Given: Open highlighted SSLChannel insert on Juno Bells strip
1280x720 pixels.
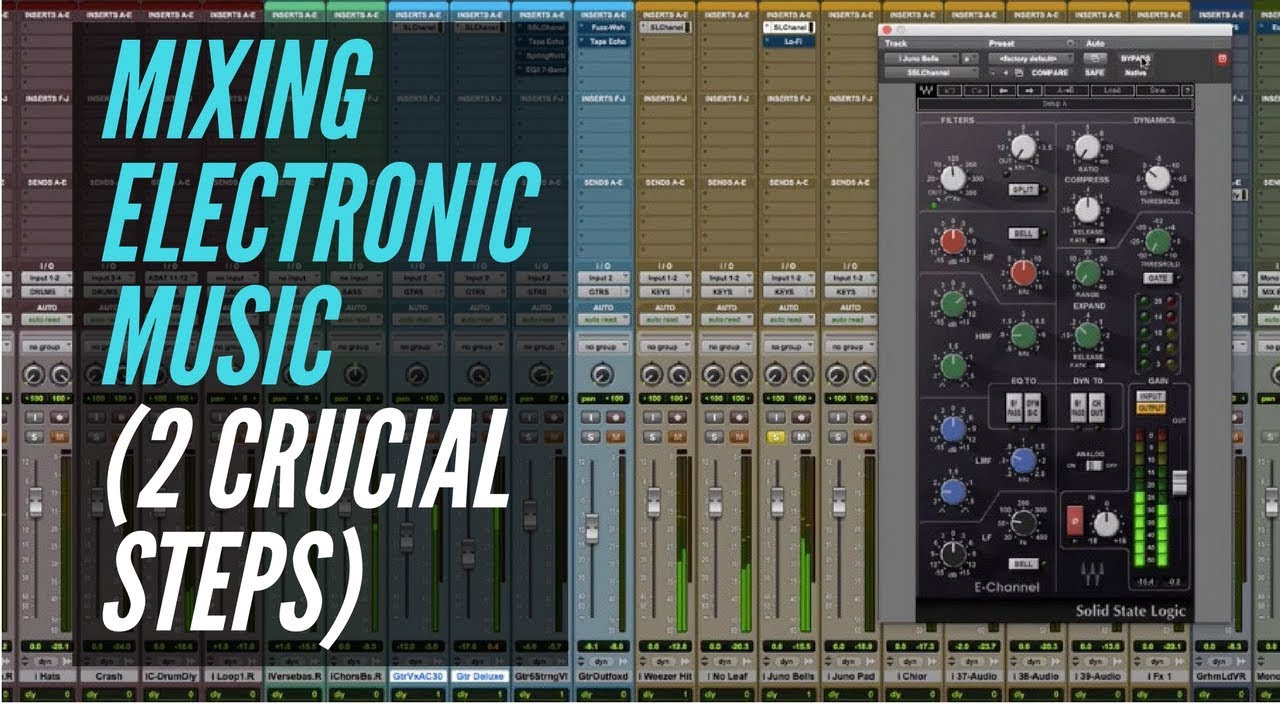Looking at the screenshot, I should (789, 28).
